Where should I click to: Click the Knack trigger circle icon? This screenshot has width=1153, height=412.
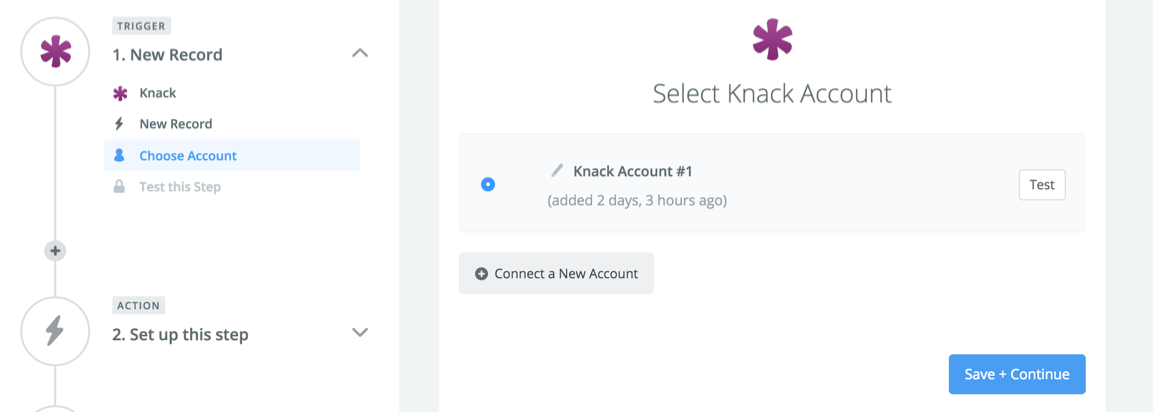[x=55, y=52]
